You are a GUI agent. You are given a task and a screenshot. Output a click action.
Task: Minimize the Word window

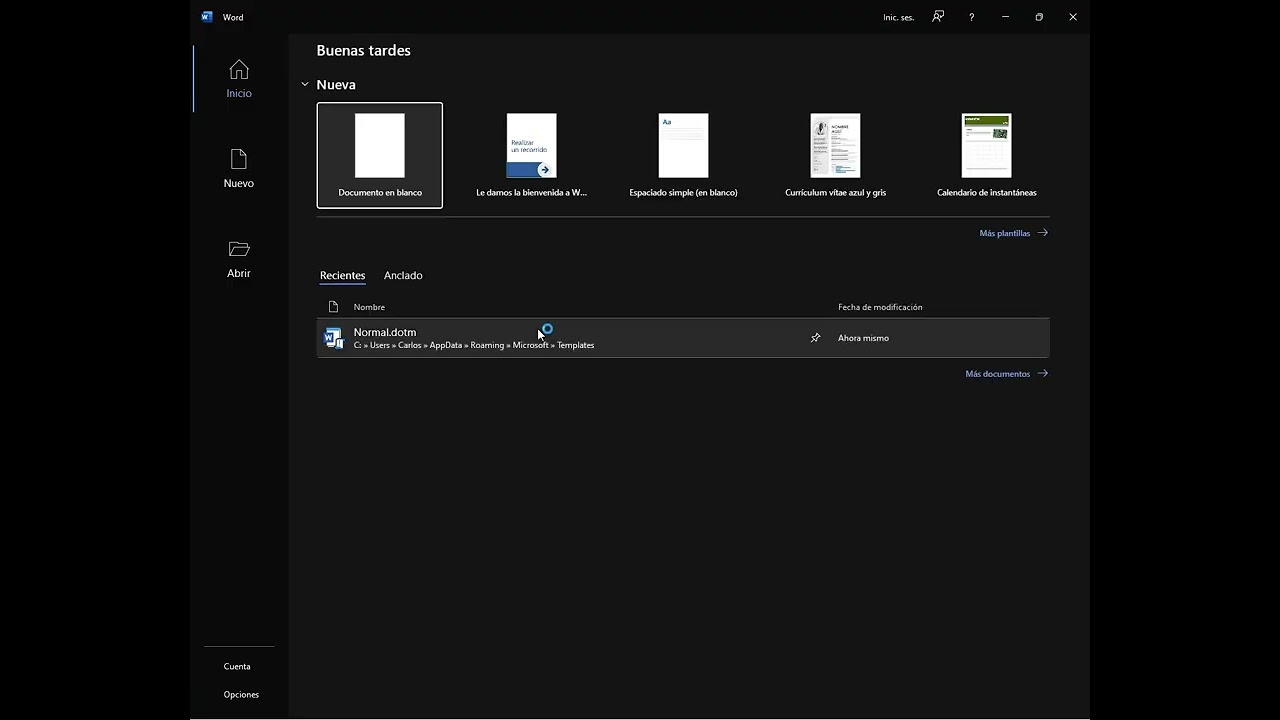(x=1005, y=17)
